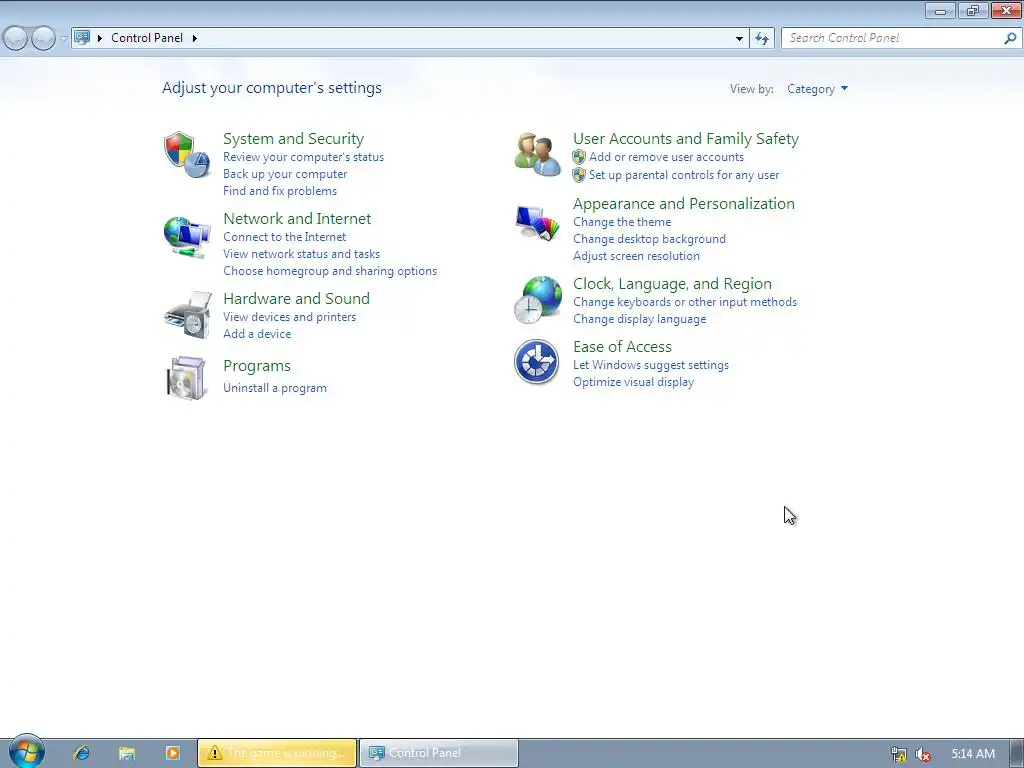Click View network status and tasks
Screen dimensions: 1024x768
tap(301, 254)
